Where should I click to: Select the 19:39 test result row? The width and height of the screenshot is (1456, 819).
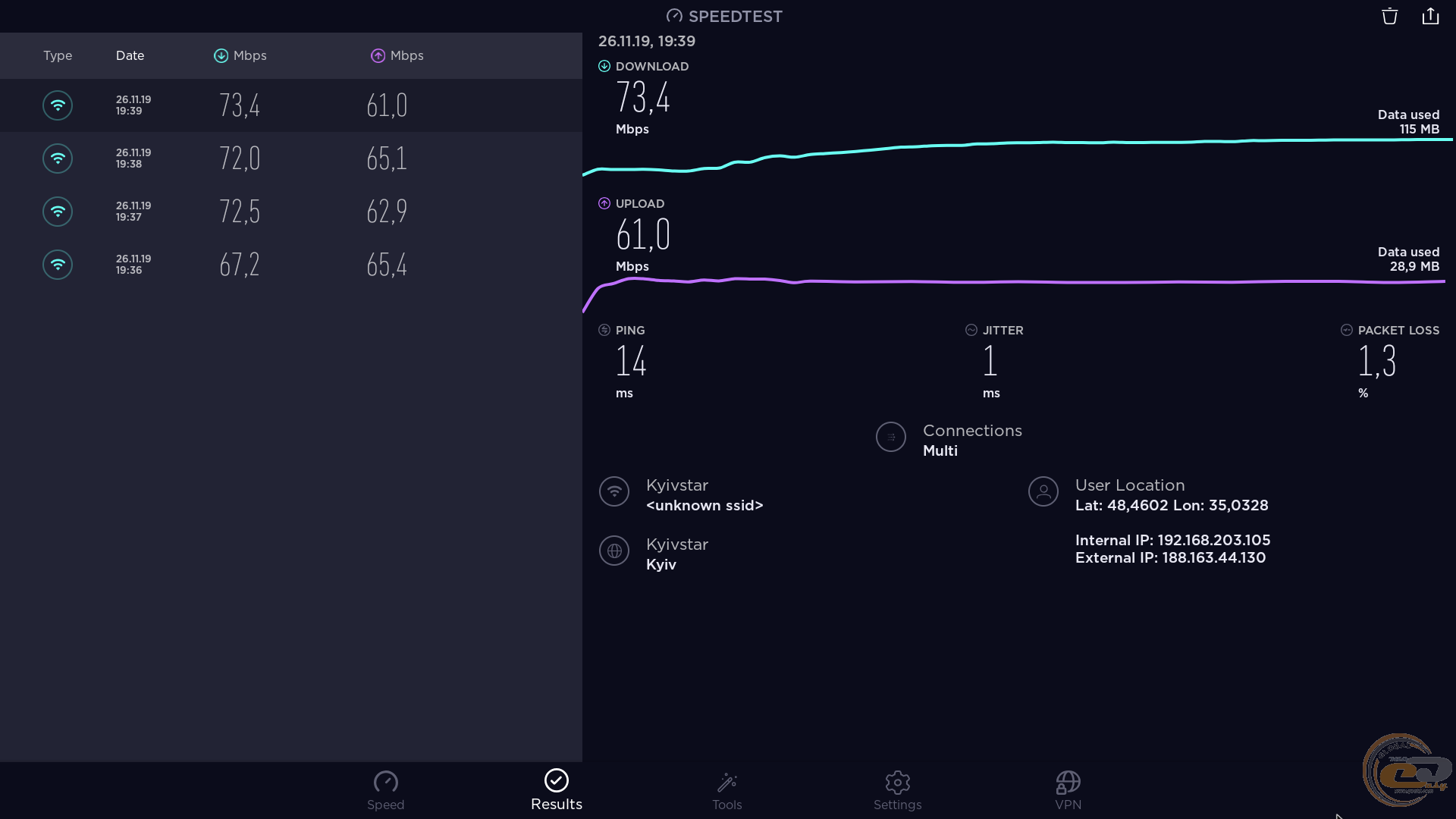click(290, 105)
